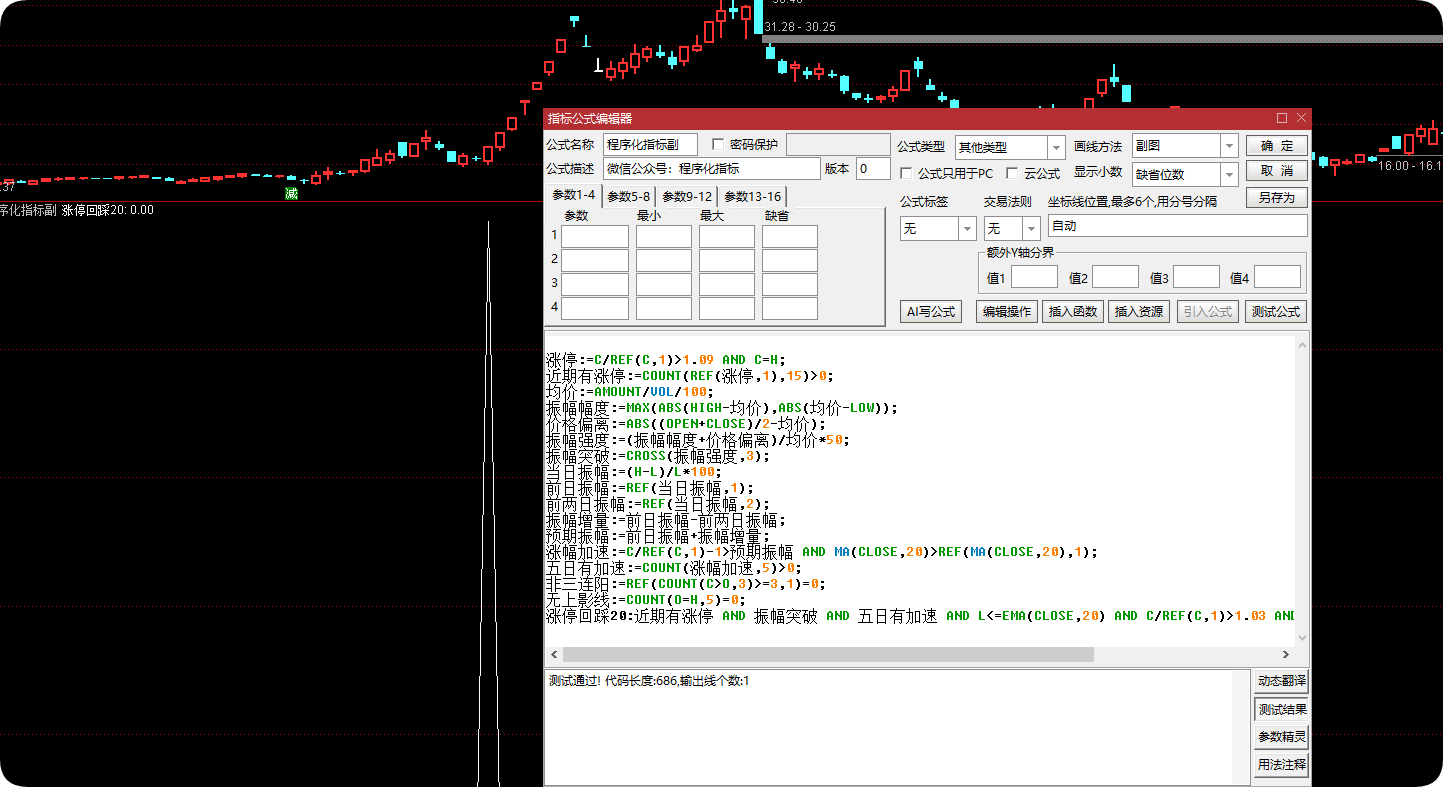Run the 测试公式 button
This screenshot has height=787, width=1443.
[1276, 311]
